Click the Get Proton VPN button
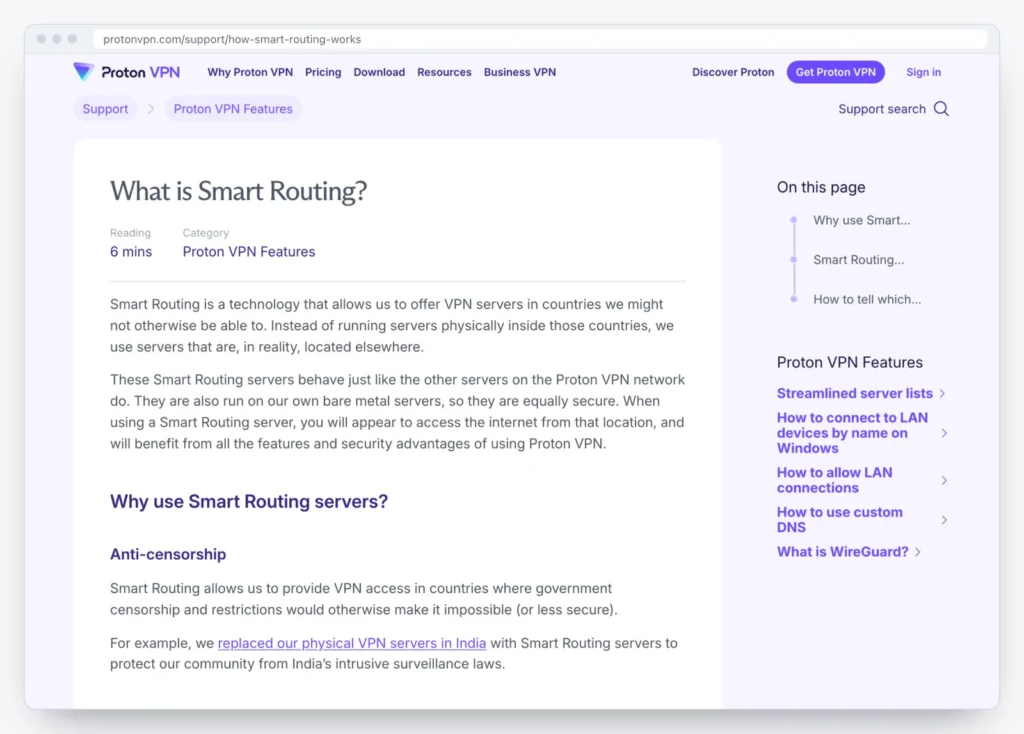Image resolution: width=1024 pixels, height=734 pixels. (836, 72)
